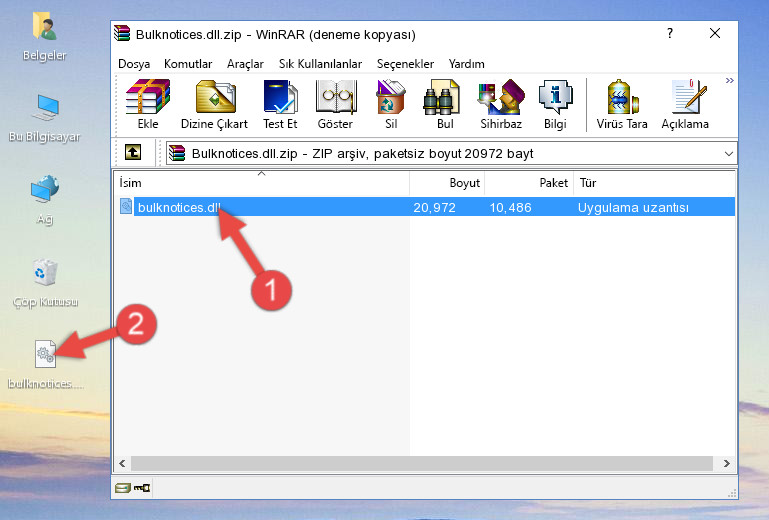The image size is (769, 520).
Task: Click the key password icon in status bar
Action: (x=142, y=488)
